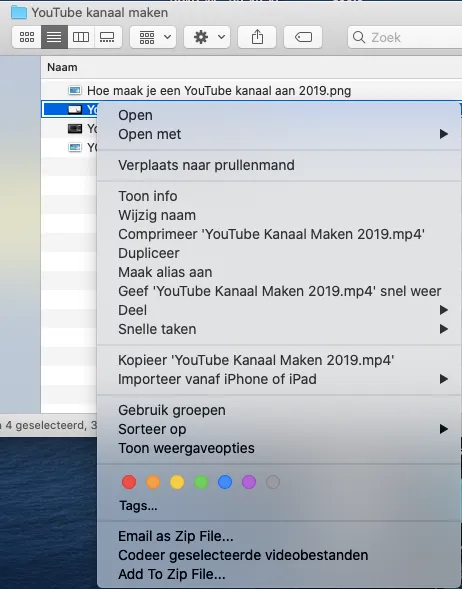Image resolution: width=462 pixels, height=589 pixels.
Task: Choose Email as Zip File…
Action: click(279, 536)
